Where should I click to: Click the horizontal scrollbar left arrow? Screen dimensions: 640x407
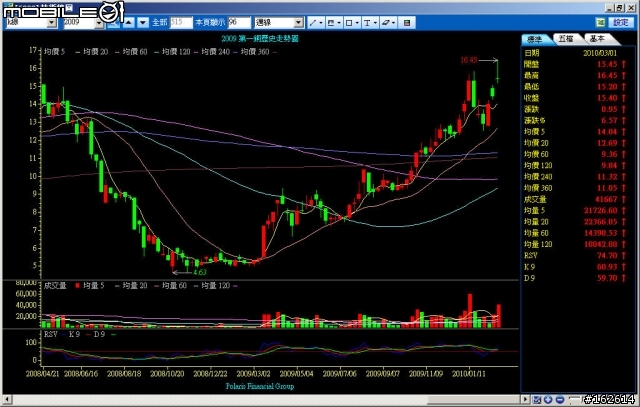click(x=7, y=399)
